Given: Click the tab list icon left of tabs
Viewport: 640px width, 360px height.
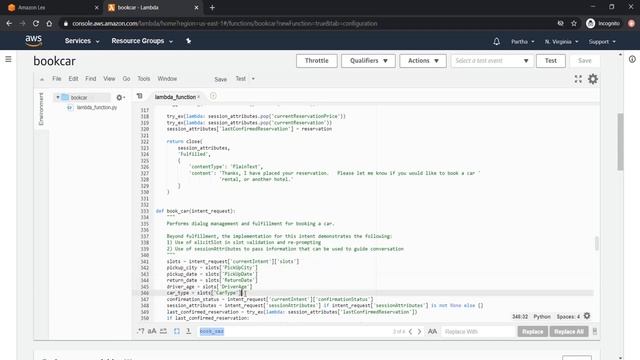Looking at the screenshot, I should 140,96.
